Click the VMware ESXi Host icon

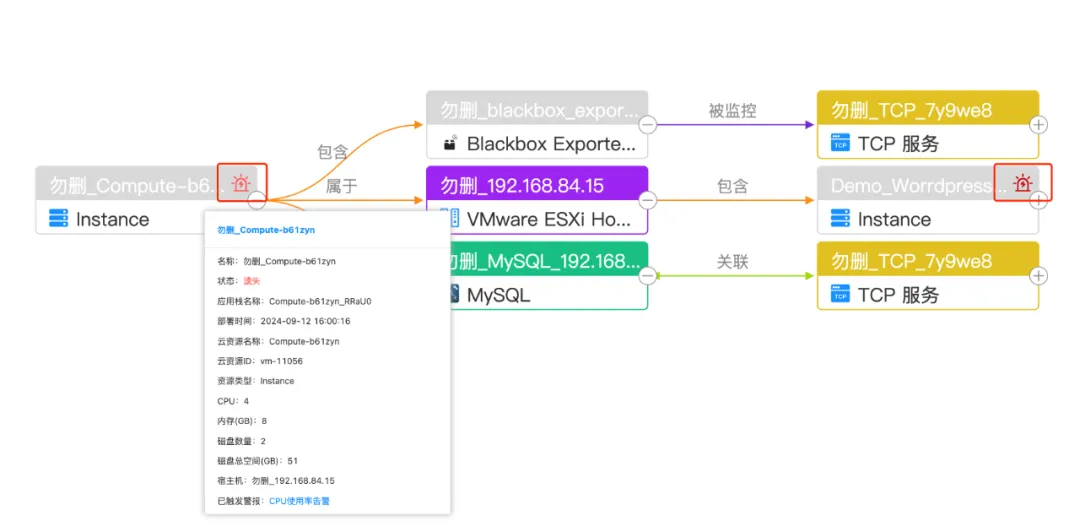coord(450,218)
